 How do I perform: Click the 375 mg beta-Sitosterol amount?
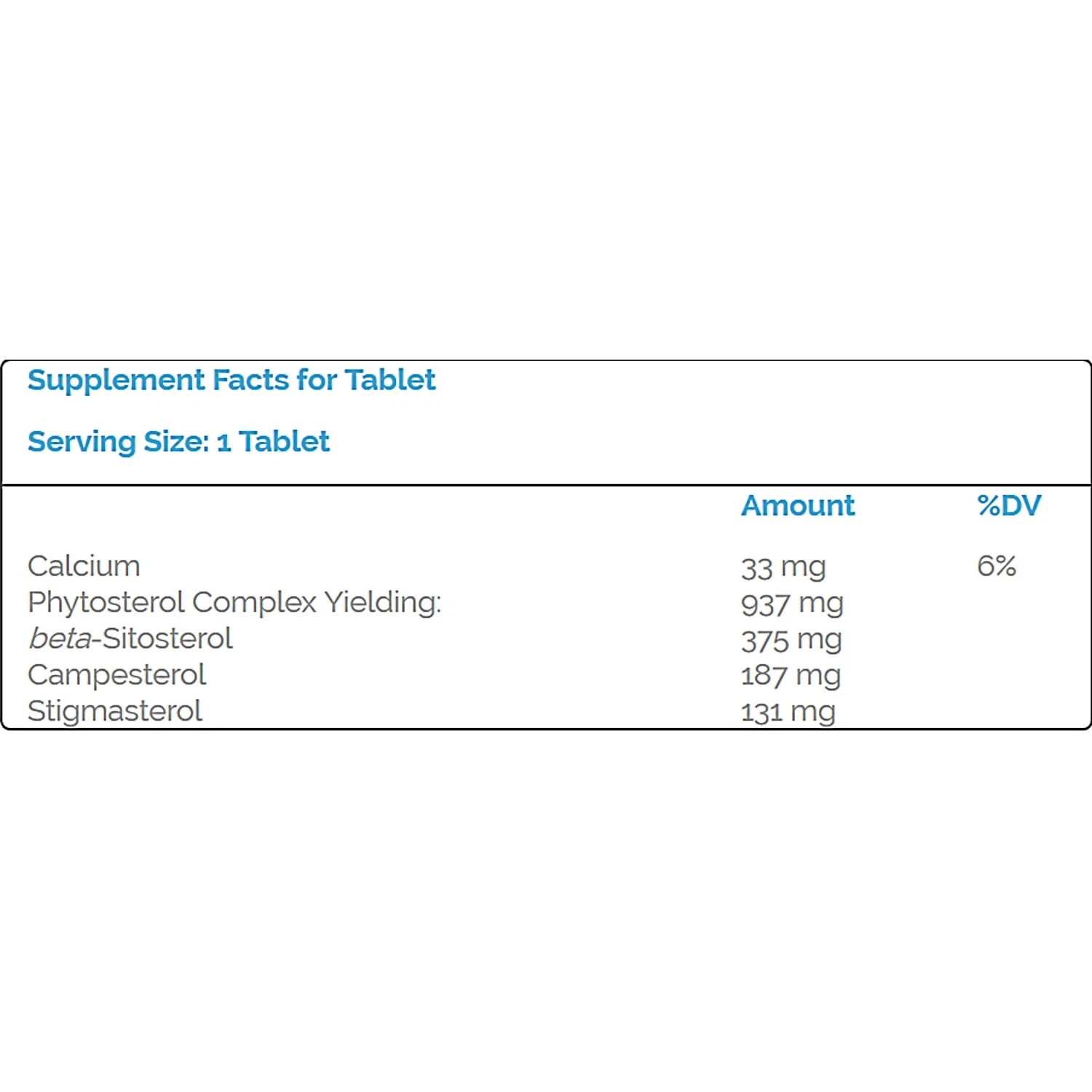(791, 640)
